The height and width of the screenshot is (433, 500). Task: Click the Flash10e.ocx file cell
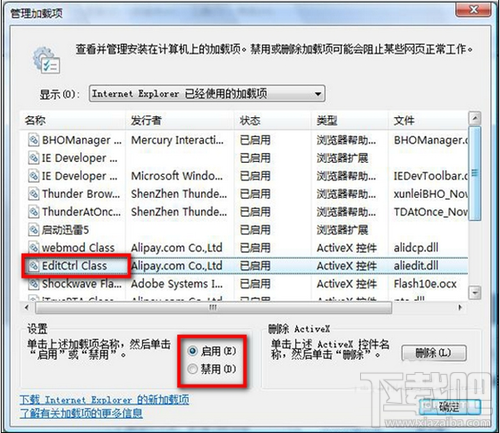(425, 284)
